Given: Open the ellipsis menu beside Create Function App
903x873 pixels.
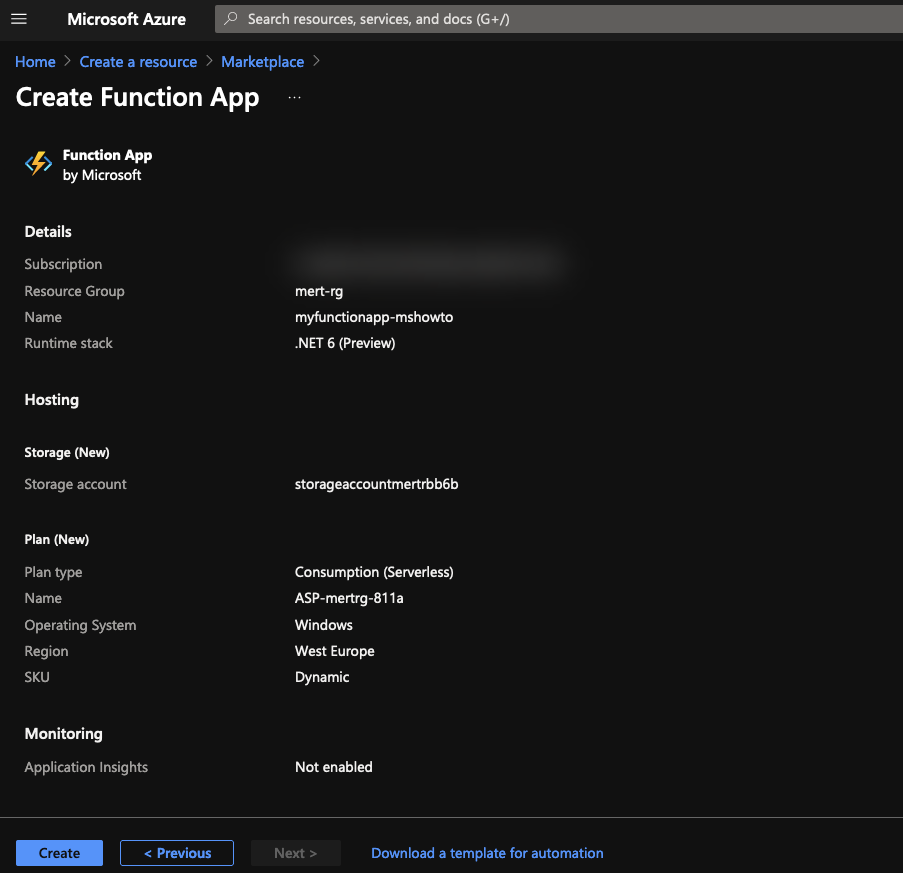Looking at the screenshot, I should tap(294, 98).
